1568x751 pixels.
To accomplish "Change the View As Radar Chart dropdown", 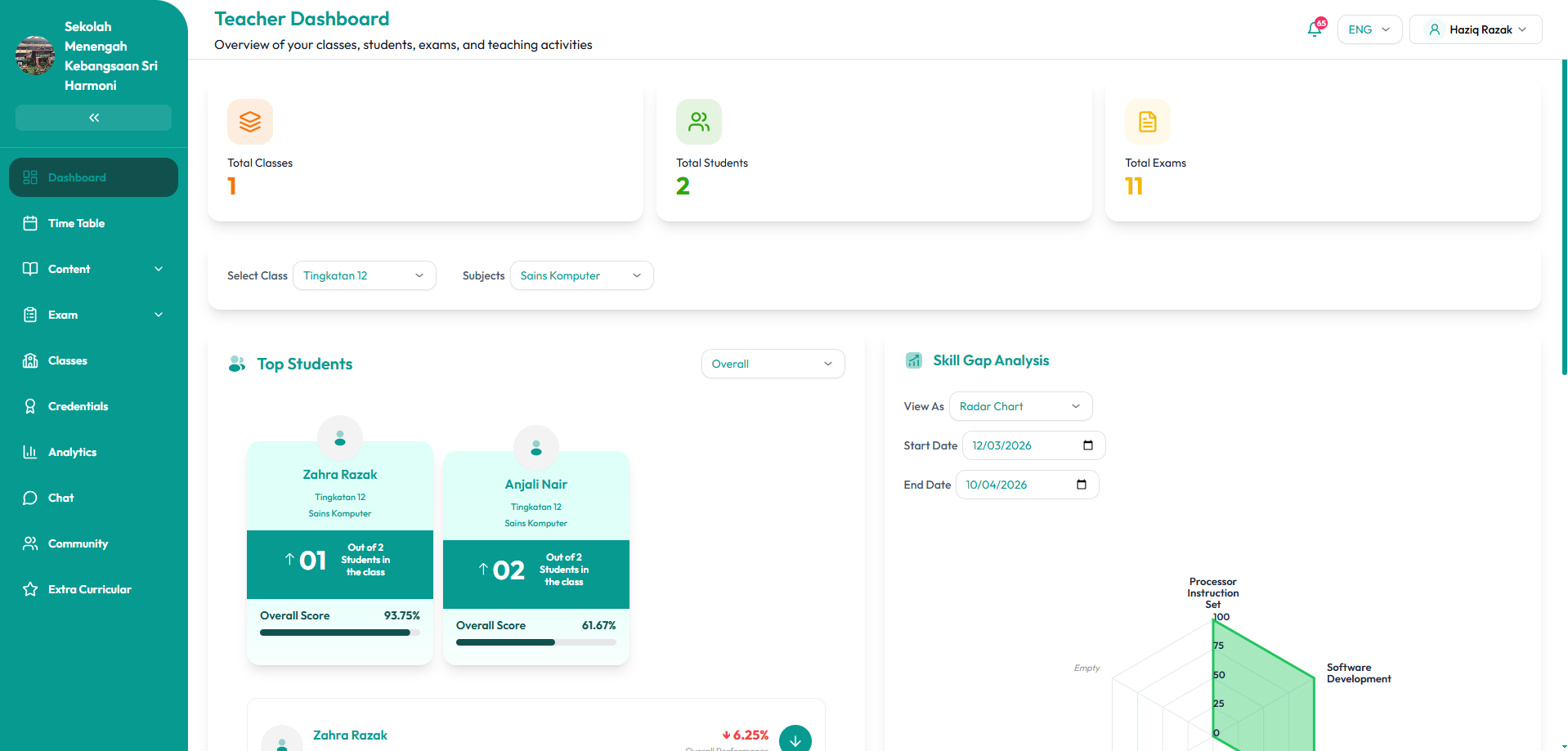I will coord(1019,406).
